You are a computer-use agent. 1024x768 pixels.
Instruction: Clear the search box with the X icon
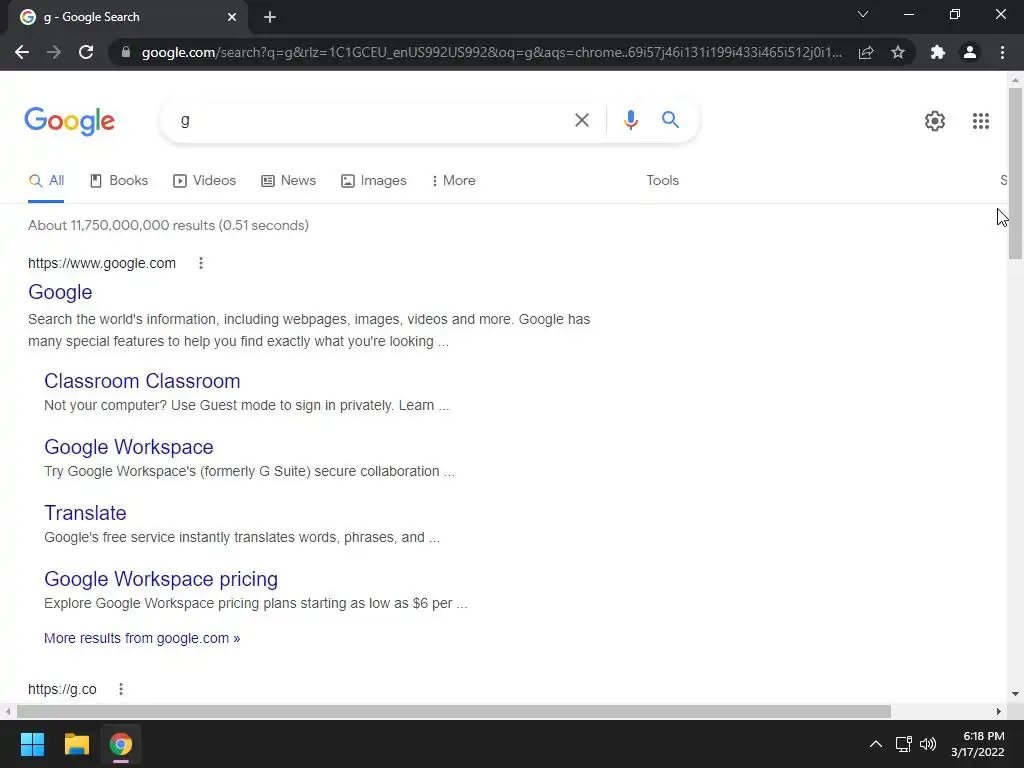point(581,120)
